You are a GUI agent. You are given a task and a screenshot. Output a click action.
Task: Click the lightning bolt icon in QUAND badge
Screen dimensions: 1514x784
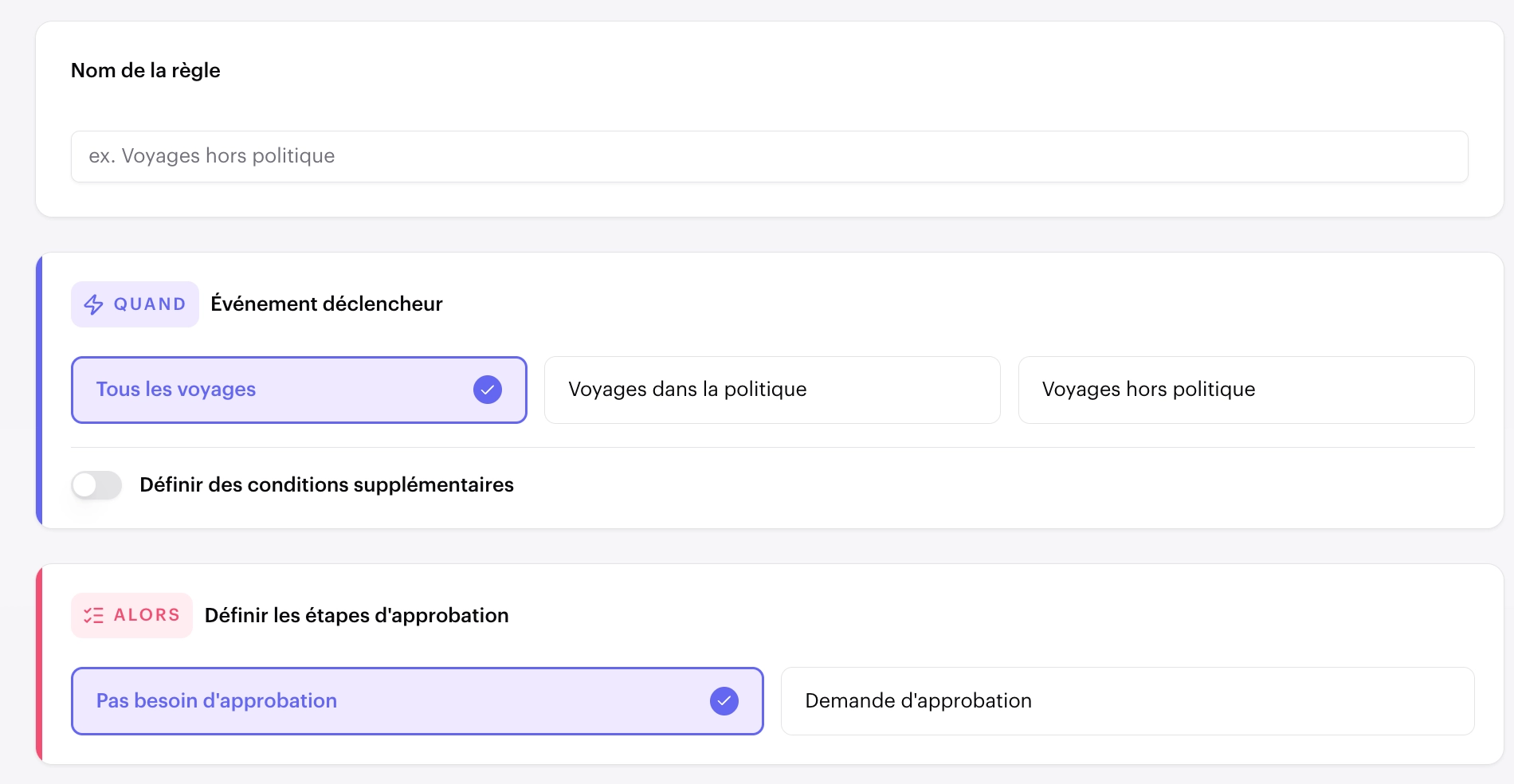[x=94, y=304]
